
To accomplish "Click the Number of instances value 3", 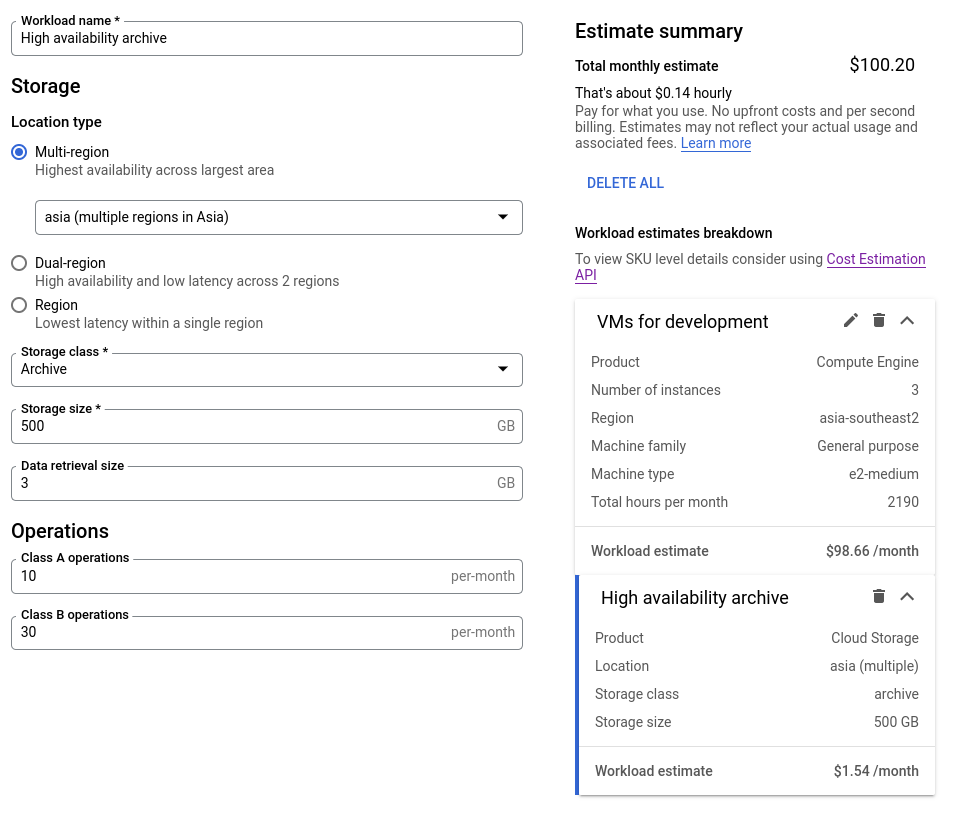I will [915, 390].
